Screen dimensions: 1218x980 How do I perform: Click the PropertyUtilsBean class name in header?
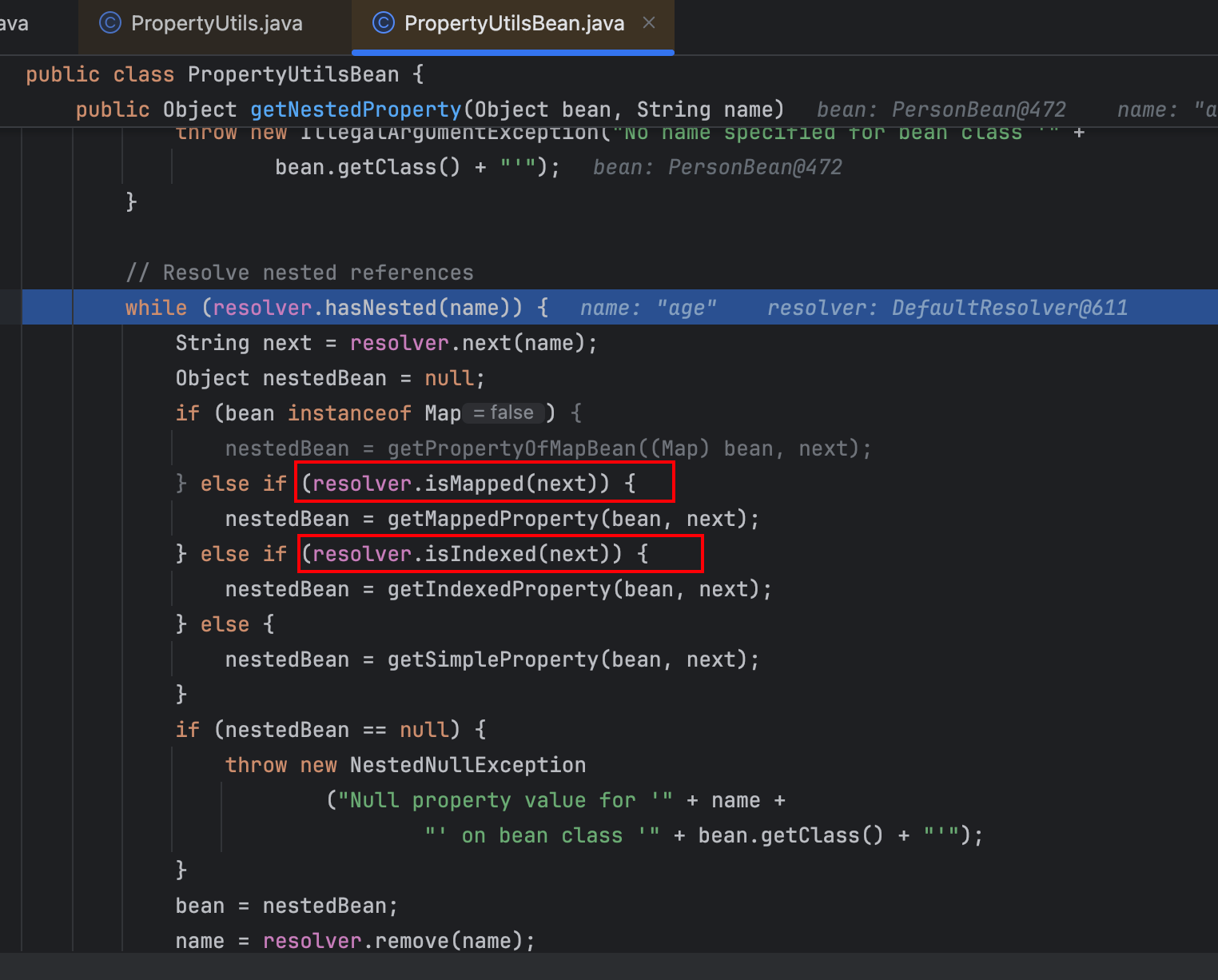coord(293,74)
